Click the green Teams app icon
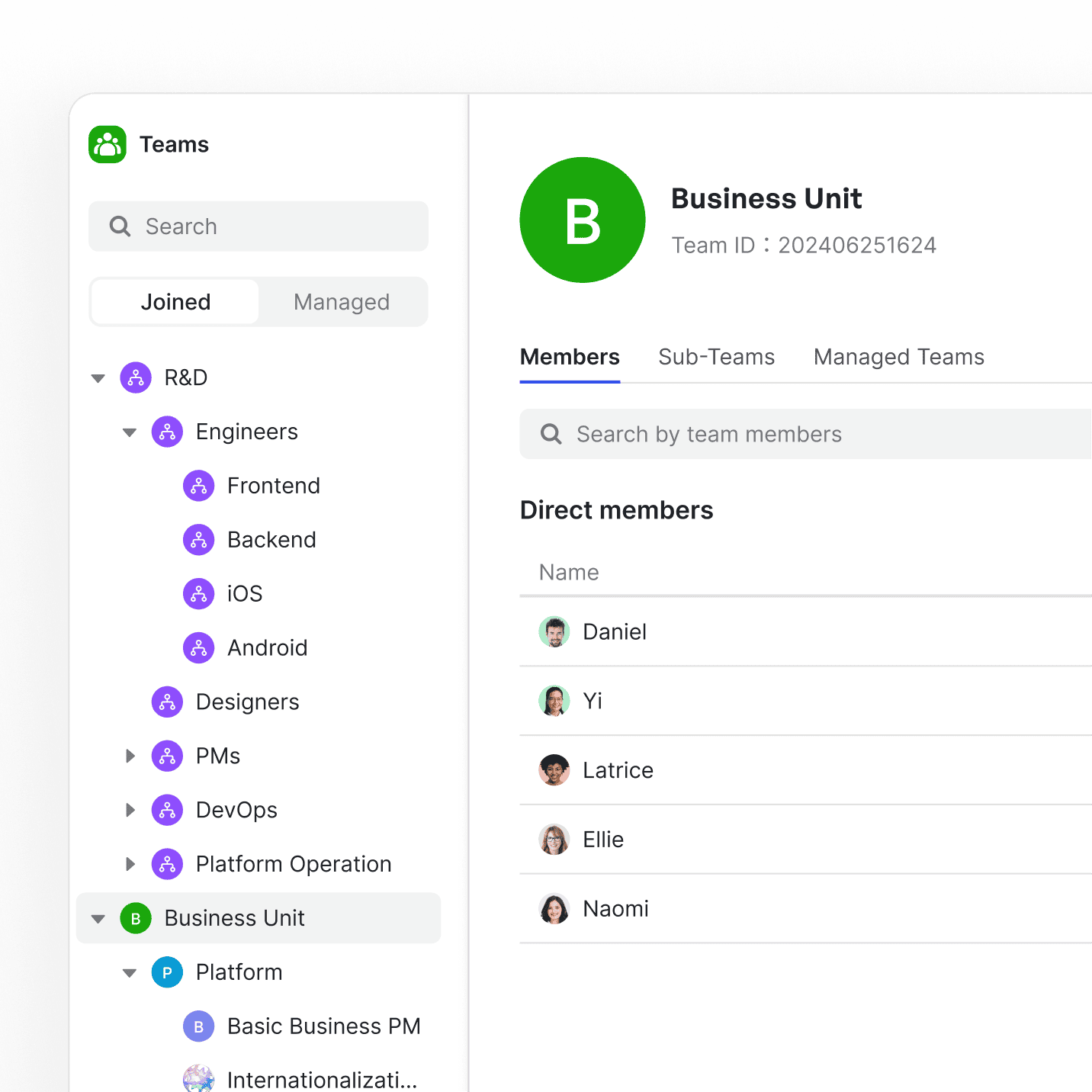The width and height of the screenshot is (1092, 1092). click(x=107, y=144)
